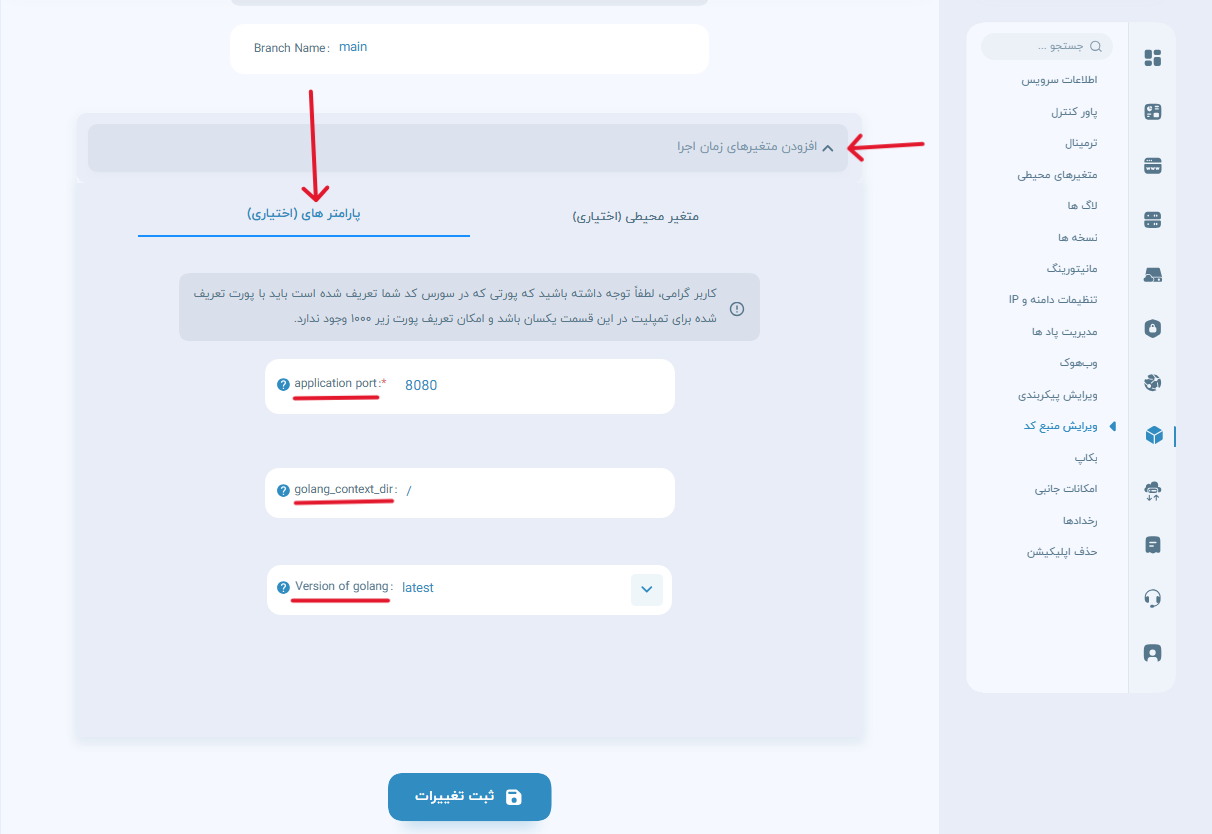Viewport: 1212px width, 834px height.
Task: Click help icon beside golang_context_dir
Action: tap(284, 490)
